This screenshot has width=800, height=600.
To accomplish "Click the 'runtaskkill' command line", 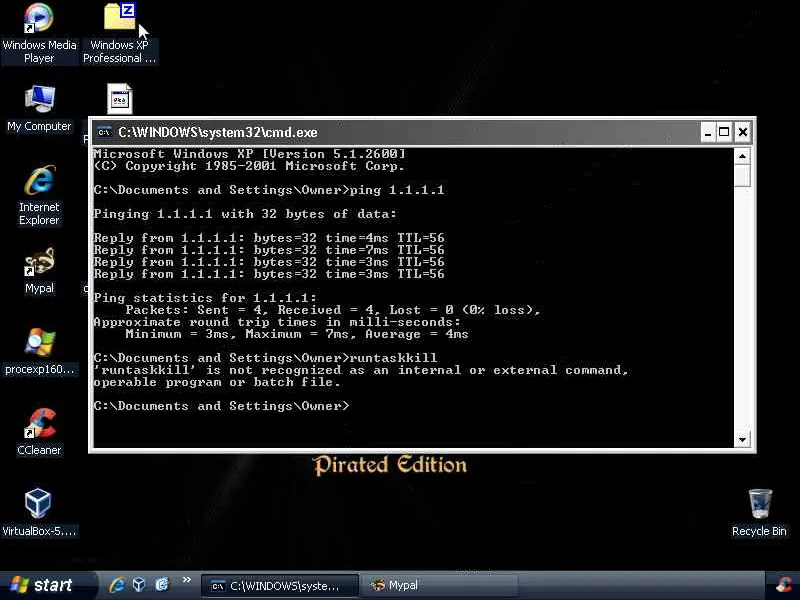I will tap(265, 358).
